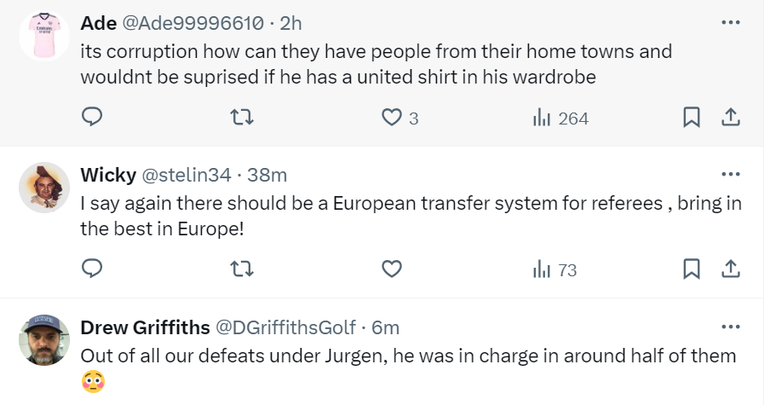Retweet Ade's corruption tweet
Image resolution: width=770 pixels, height=405 pixels.
coord(241,118)
